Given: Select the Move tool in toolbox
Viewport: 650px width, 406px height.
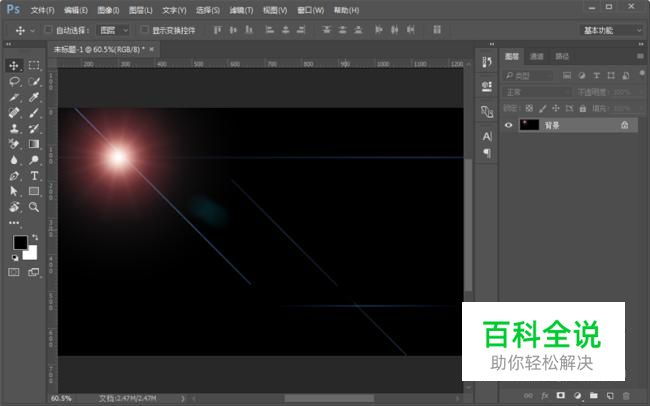Looking at the screenshot, I should click(x=14, y=66).
